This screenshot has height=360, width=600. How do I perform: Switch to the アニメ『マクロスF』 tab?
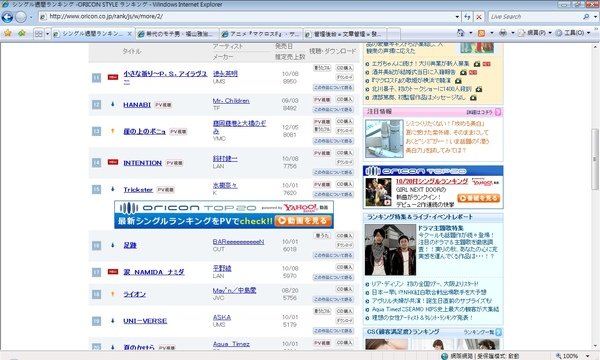tap(261, 34)
